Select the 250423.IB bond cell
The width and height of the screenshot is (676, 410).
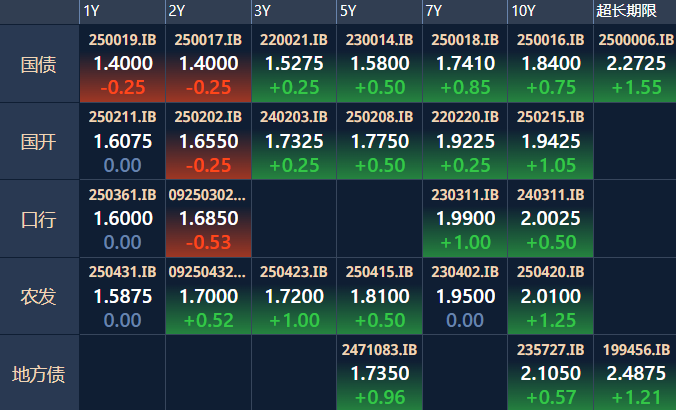(293, 297)
